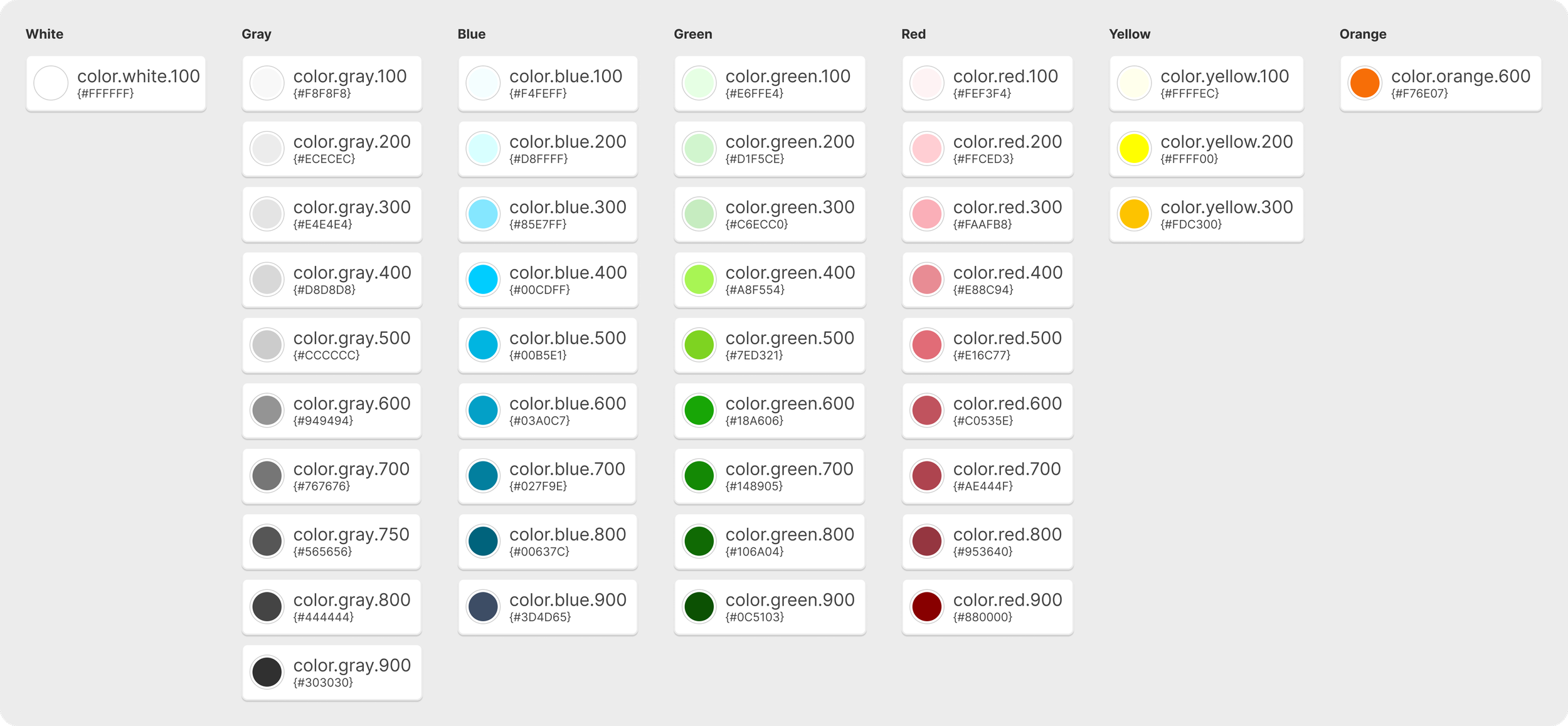This screenshot has height=726, width=1568.
Task: Click the color.green.400 lime swatch circle
Action: tap(699, 280)
